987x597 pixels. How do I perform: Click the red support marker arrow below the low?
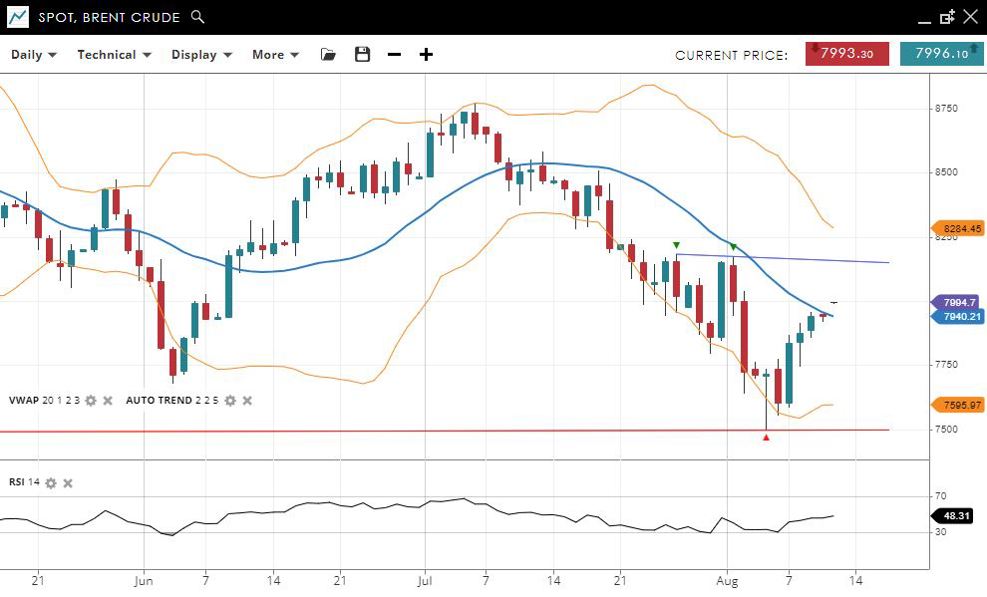766,438
